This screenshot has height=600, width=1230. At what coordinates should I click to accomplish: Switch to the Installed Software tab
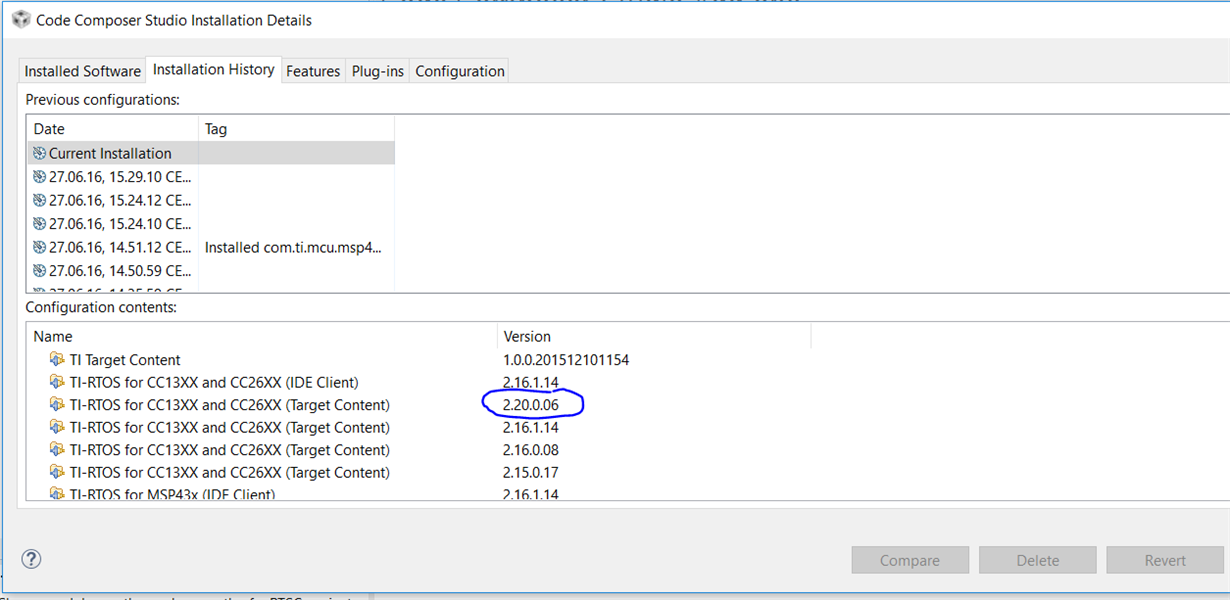(83, 71)
